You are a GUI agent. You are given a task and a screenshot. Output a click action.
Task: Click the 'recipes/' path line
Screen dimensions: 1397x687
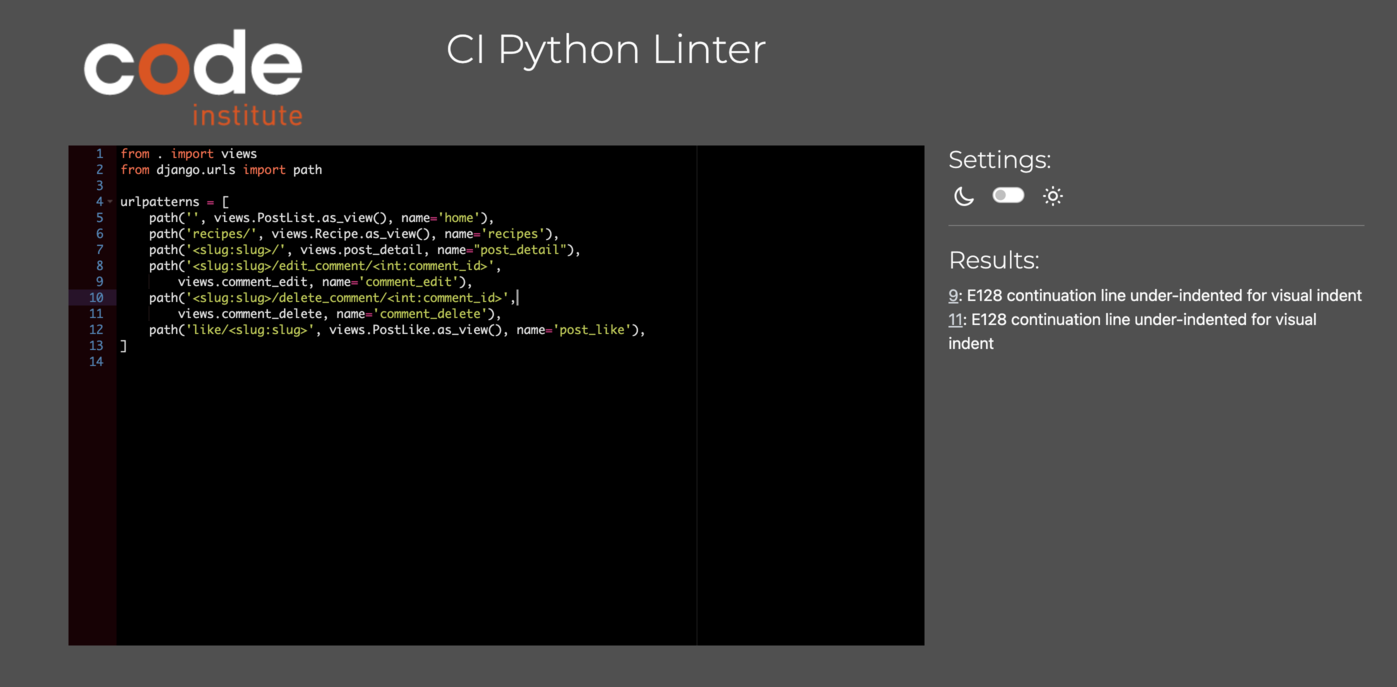[354, 234]
